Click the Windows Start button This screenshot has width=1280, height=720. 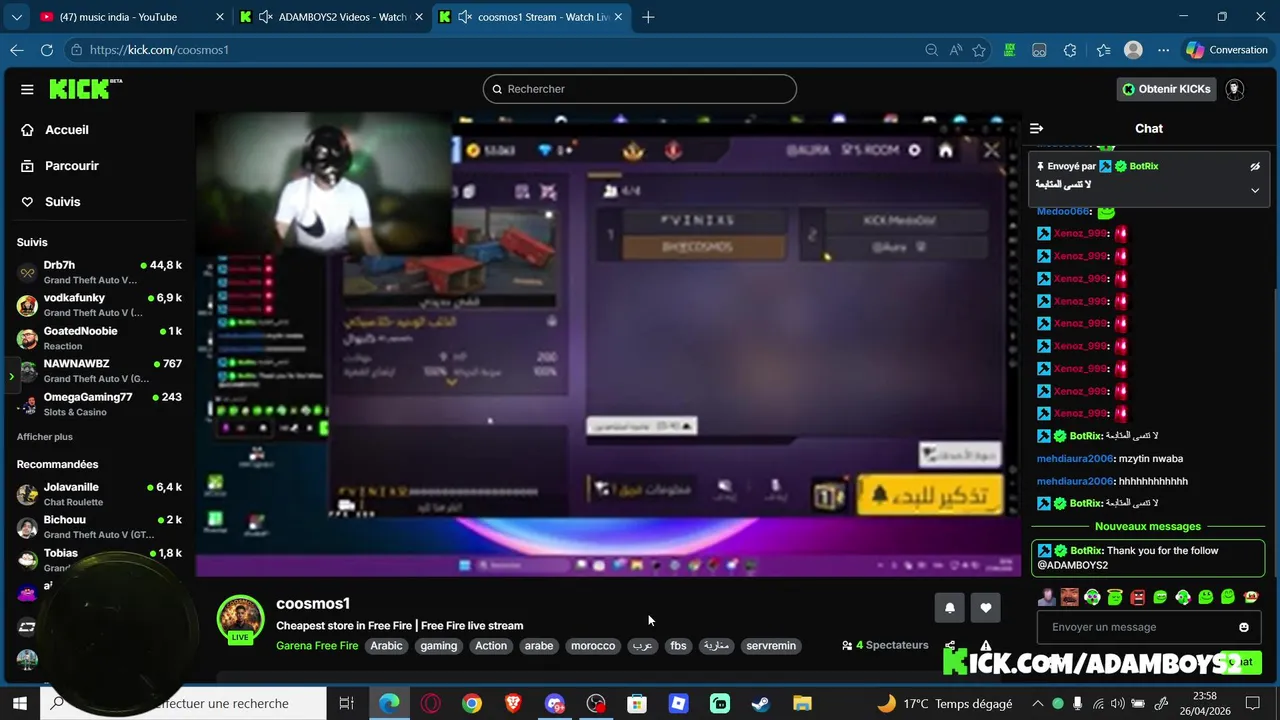pos(19,703)
